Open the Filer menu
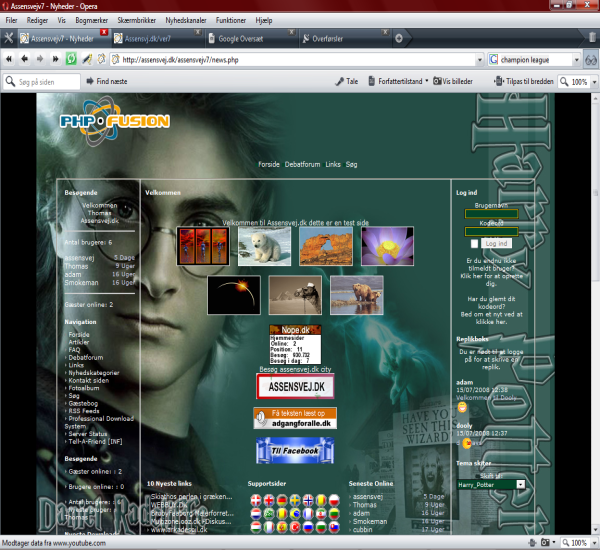The height and width of the screenshot is (550, 600). (x=11, y=20)
